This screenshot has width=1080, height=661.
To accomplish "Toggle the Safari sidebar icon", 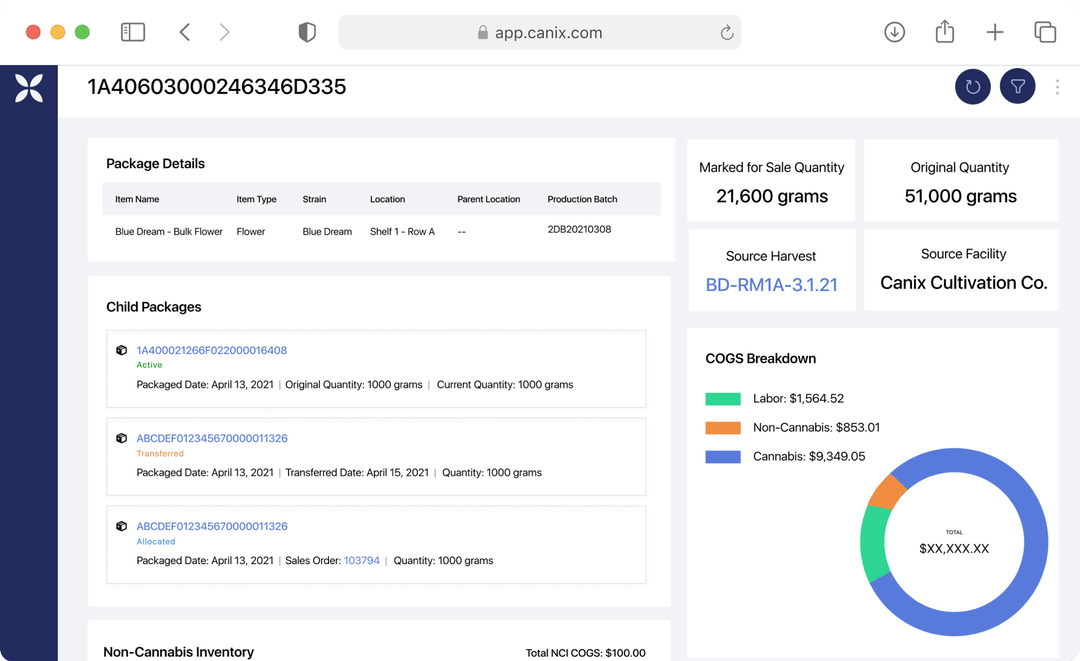I will (x=133, y=31).
